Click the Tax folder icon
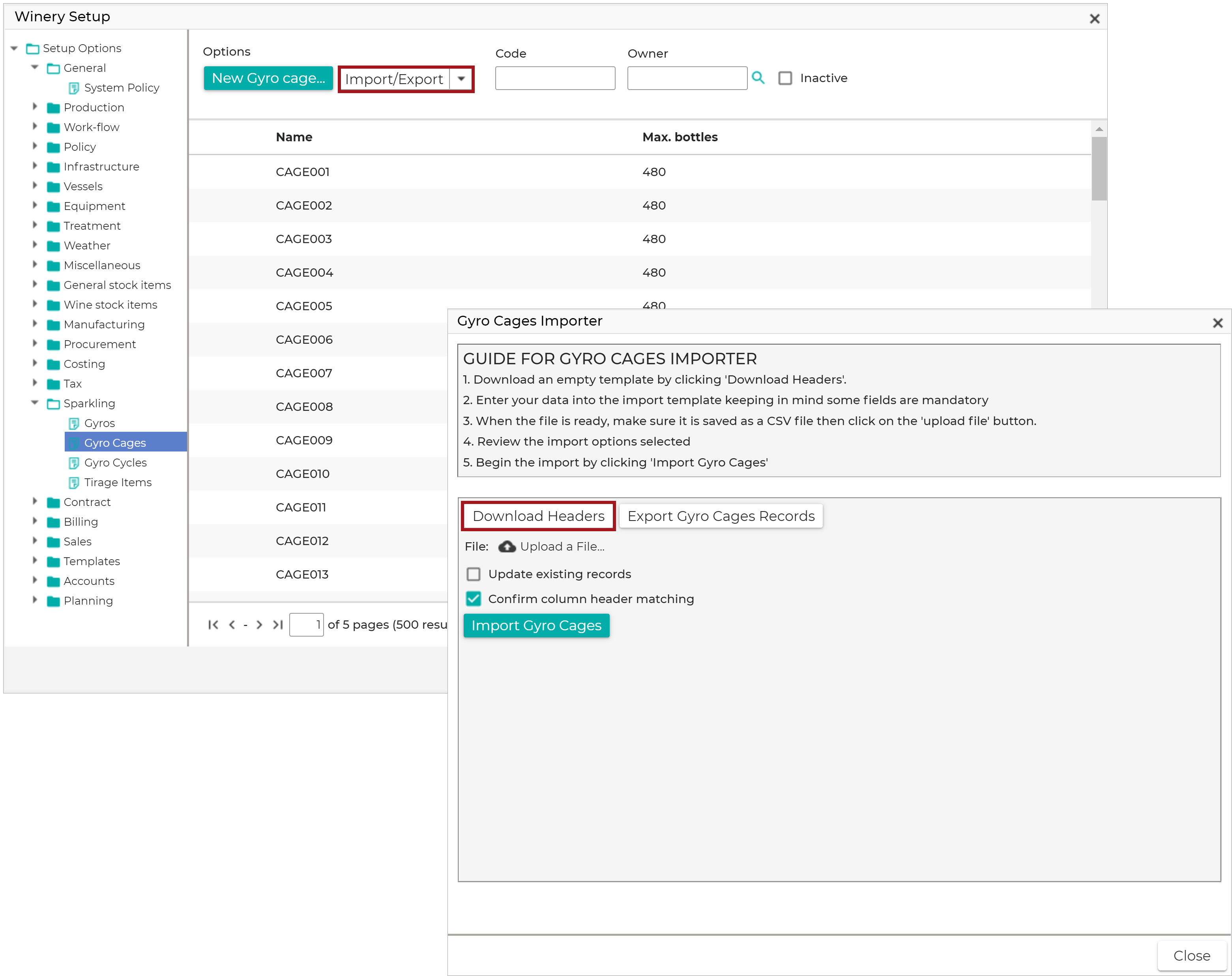The height and width of the screenshot is (976, 1232). (53, 384)
